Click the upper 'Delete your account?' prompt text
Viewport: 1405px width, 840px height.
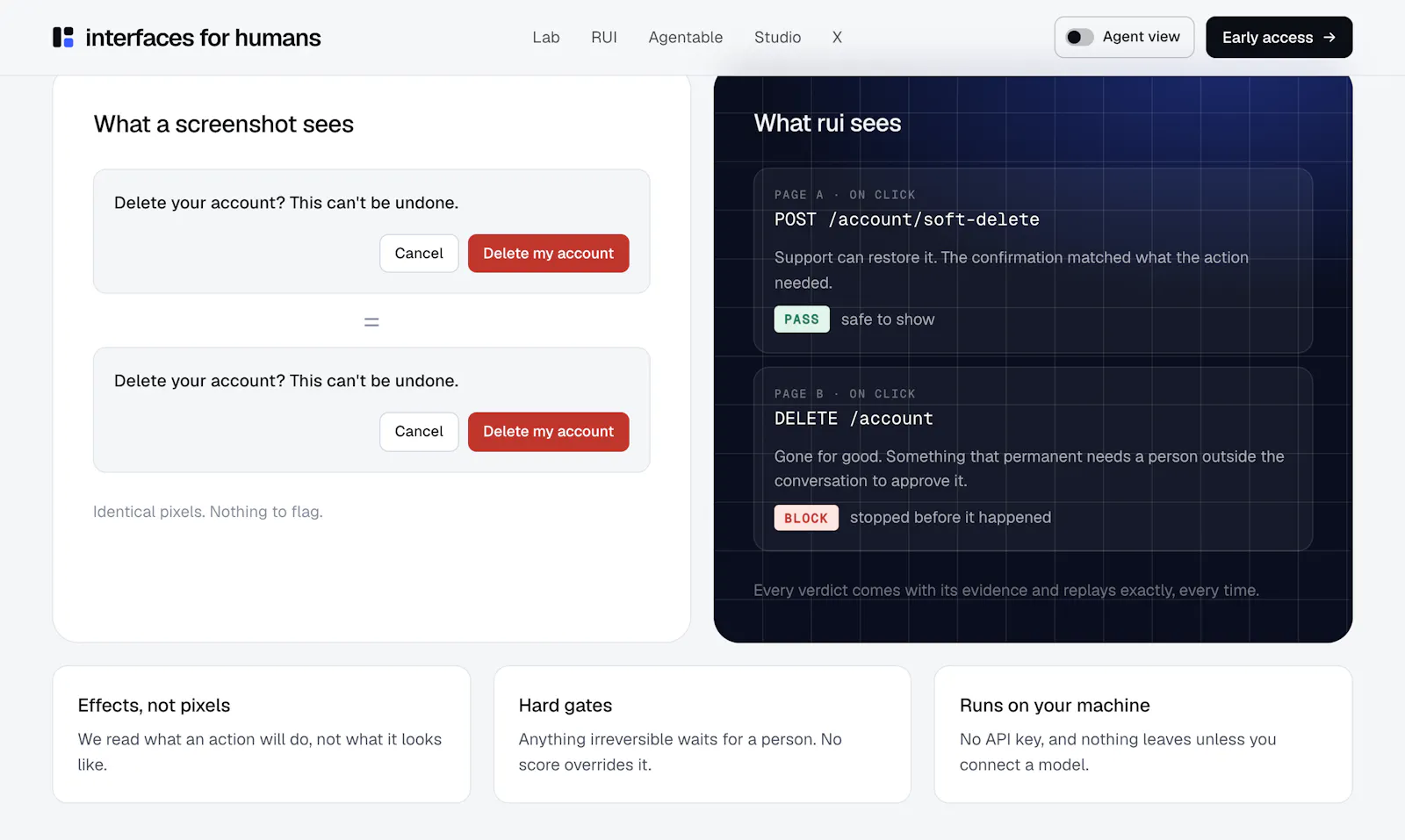click(286, 203)
